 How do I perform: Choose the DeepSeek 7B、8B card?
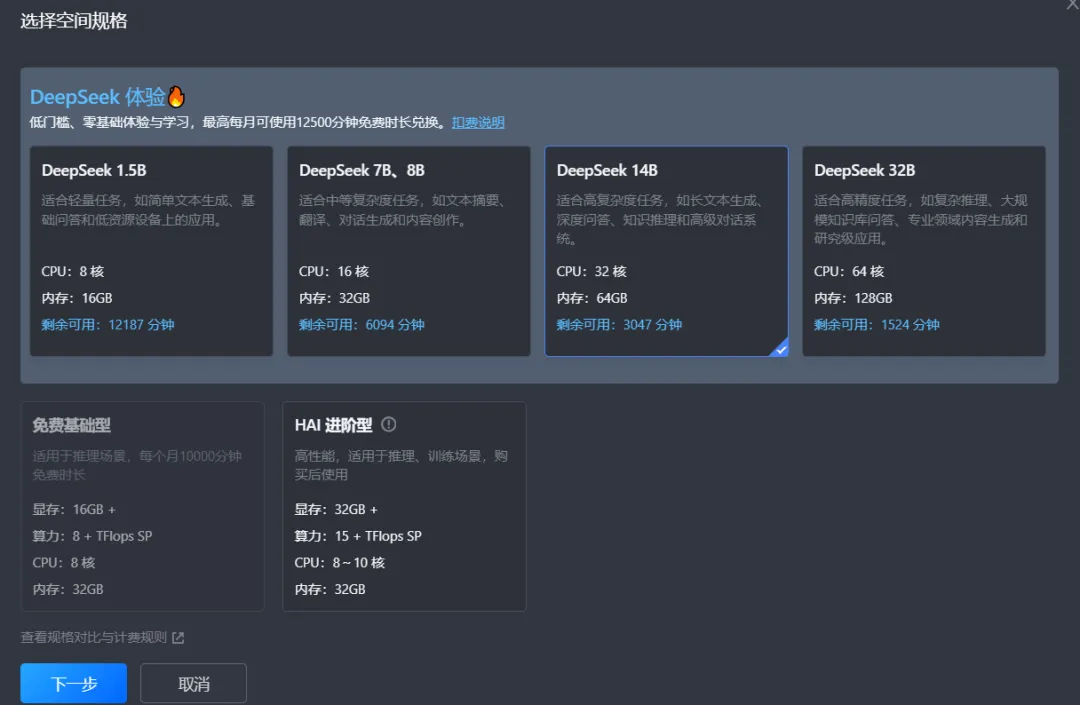[408, 251]
